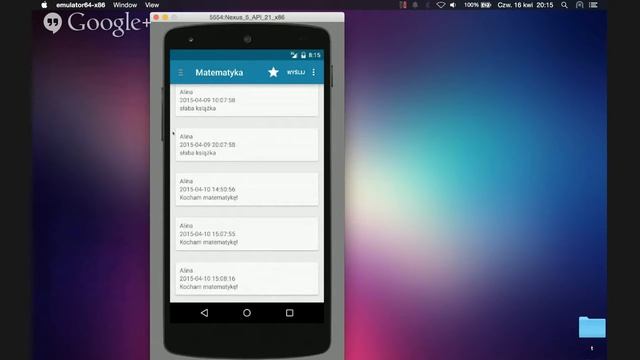Open the emulator64-x86 application menu
640x360 pixels.
click(80, 5)
